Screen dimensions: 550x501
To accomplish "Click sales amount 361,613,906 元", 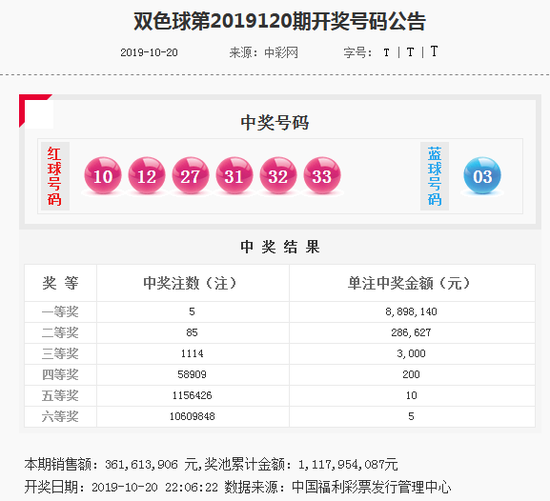I will [x=151, y=465].
